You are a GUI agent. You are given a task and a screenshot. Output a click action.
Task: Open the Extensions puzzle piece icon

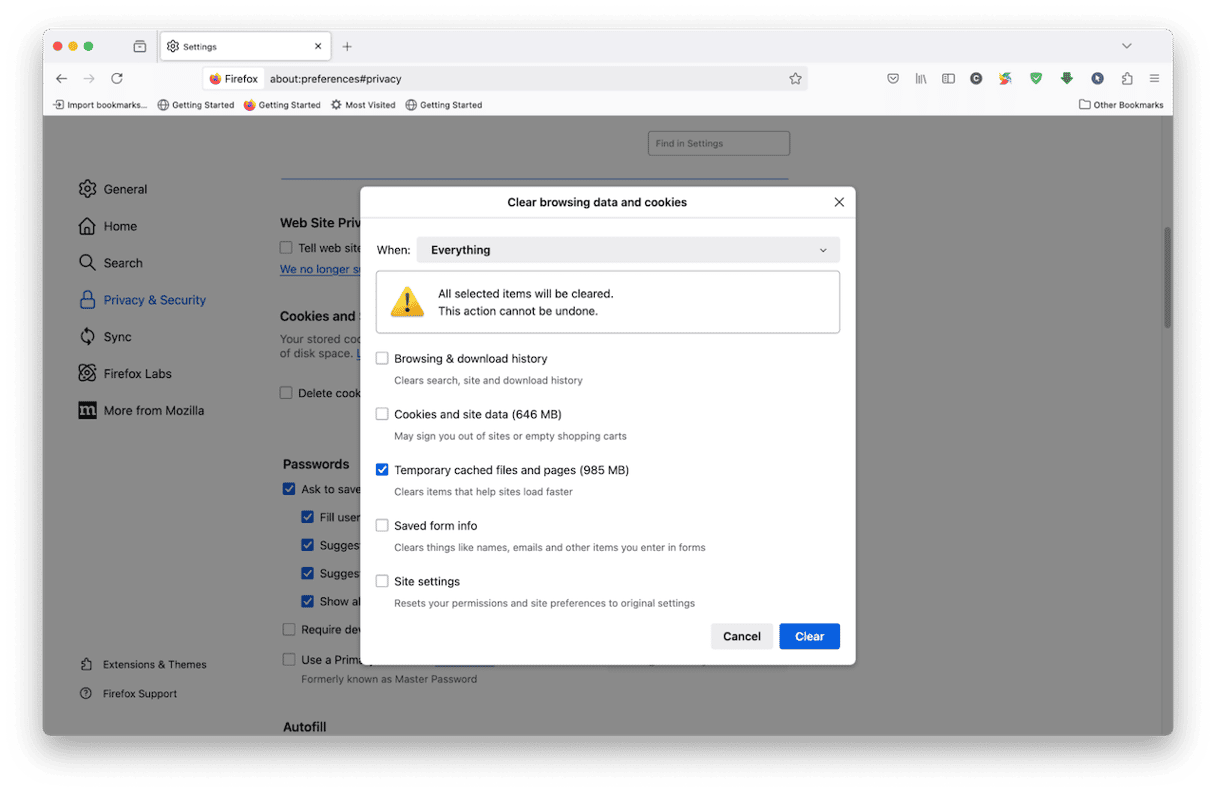point(1127,78)
